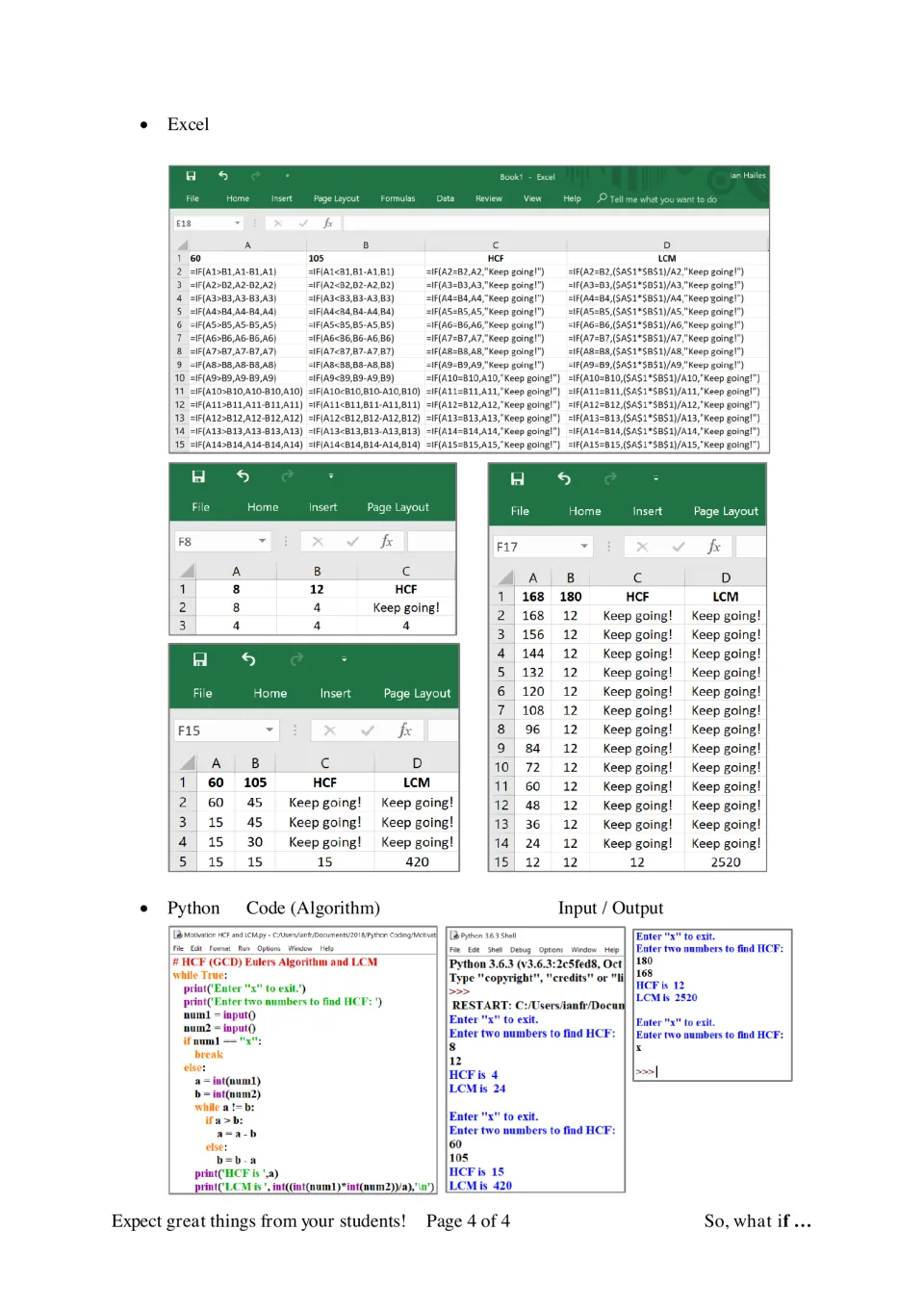Click cancel X in E18 window formula bar
The height and width of the screenshot is (1307, 924).
click(x=278, y=223)
